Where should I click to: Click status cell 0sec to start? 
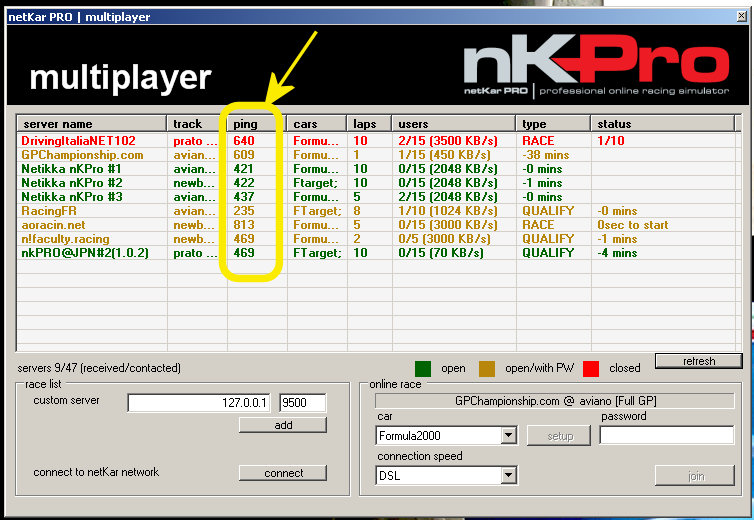[x=632, y=225]
